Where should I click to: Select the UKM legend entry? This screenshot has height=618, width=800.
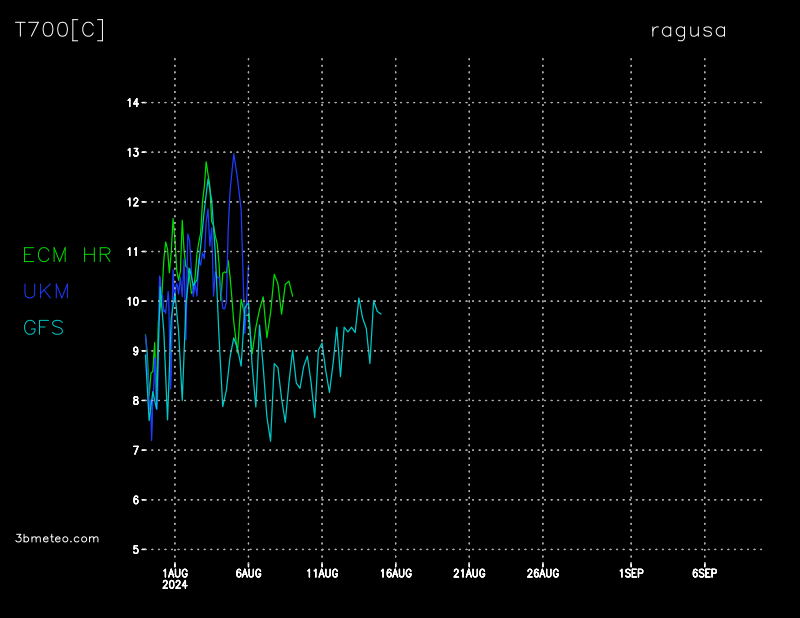(46, 291)
